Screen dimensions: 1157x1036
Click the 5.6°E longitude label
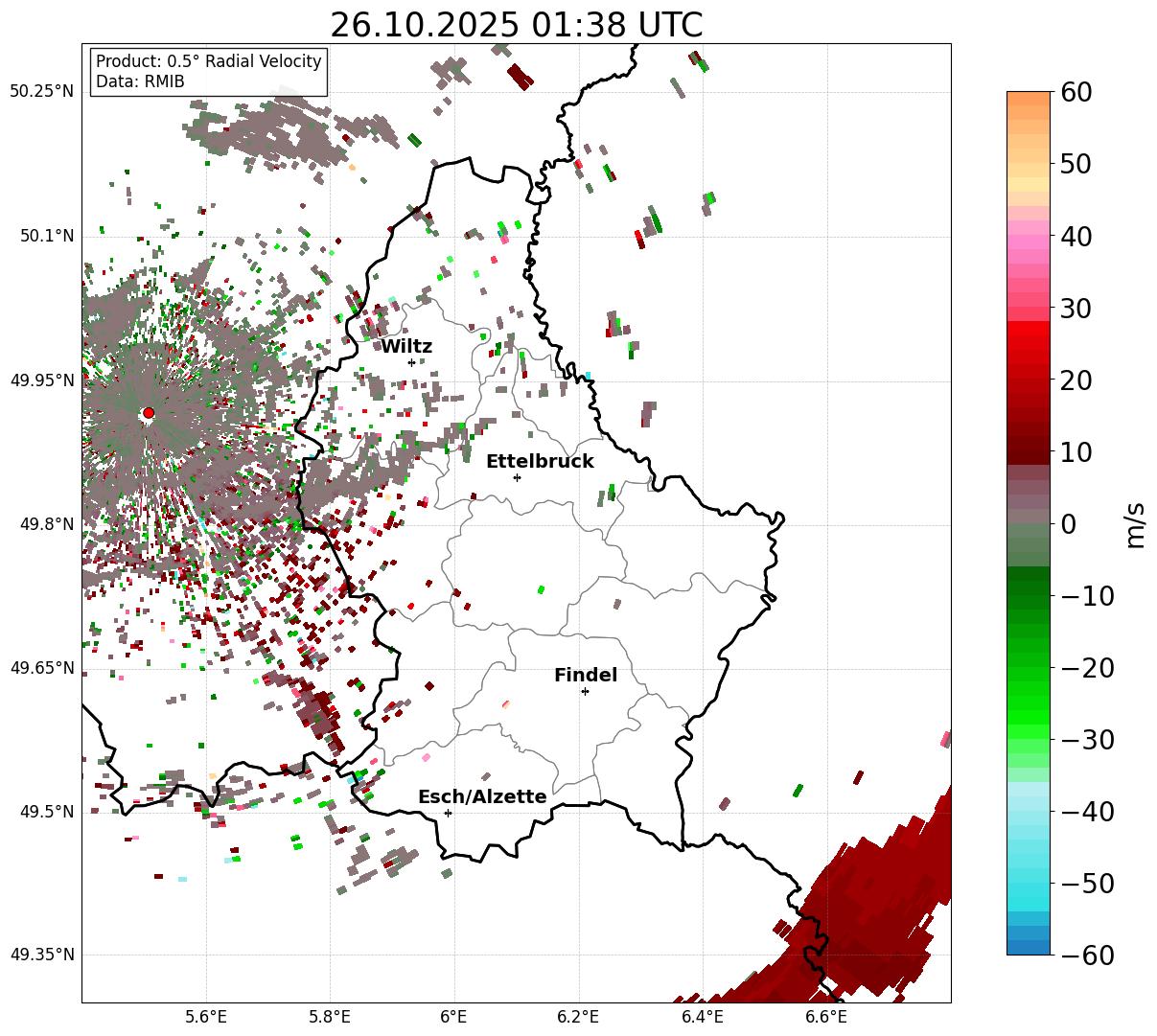coord(206,1017)
